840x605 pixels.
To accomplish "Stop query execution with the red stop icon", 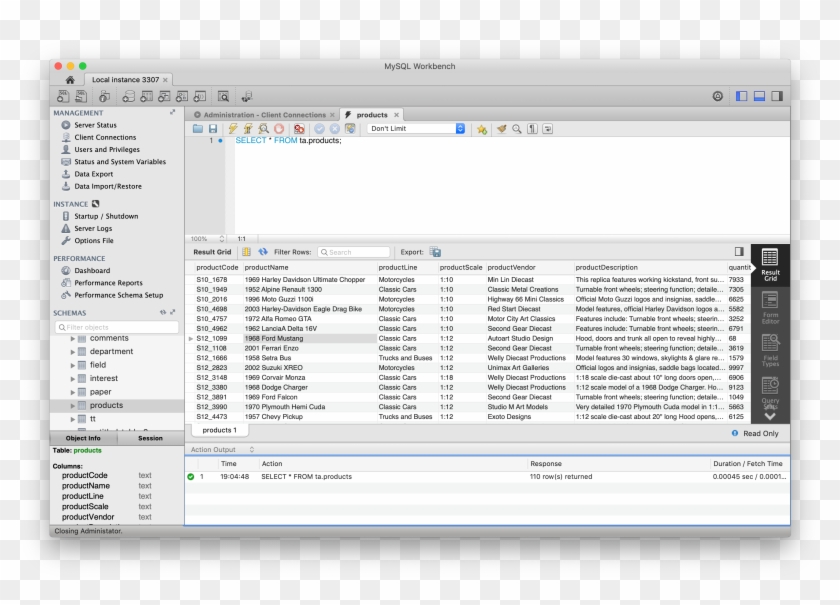I will (x=277, y=129).
